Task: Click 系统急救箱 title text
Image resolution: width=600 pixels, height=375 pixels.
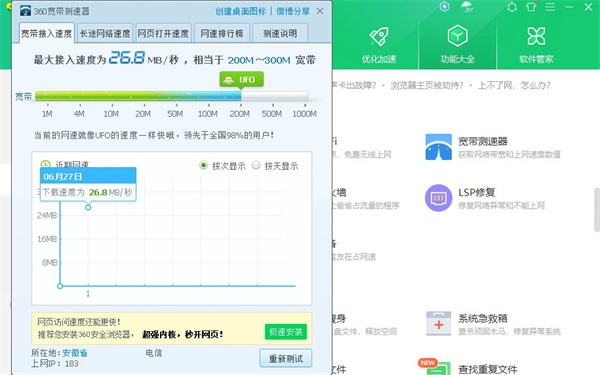Action: 483,318
